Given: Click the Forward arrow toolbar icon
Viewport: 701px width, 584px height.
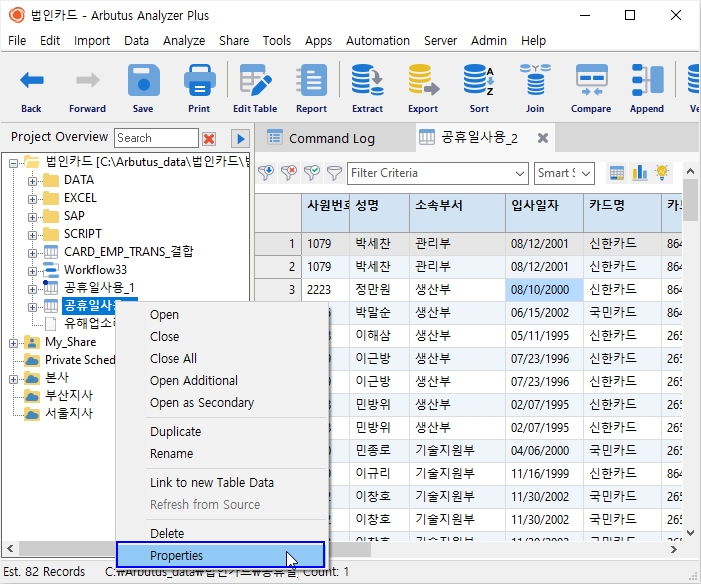Looking at the screenshot, I should pyautogui.click(x=88, y=81).
